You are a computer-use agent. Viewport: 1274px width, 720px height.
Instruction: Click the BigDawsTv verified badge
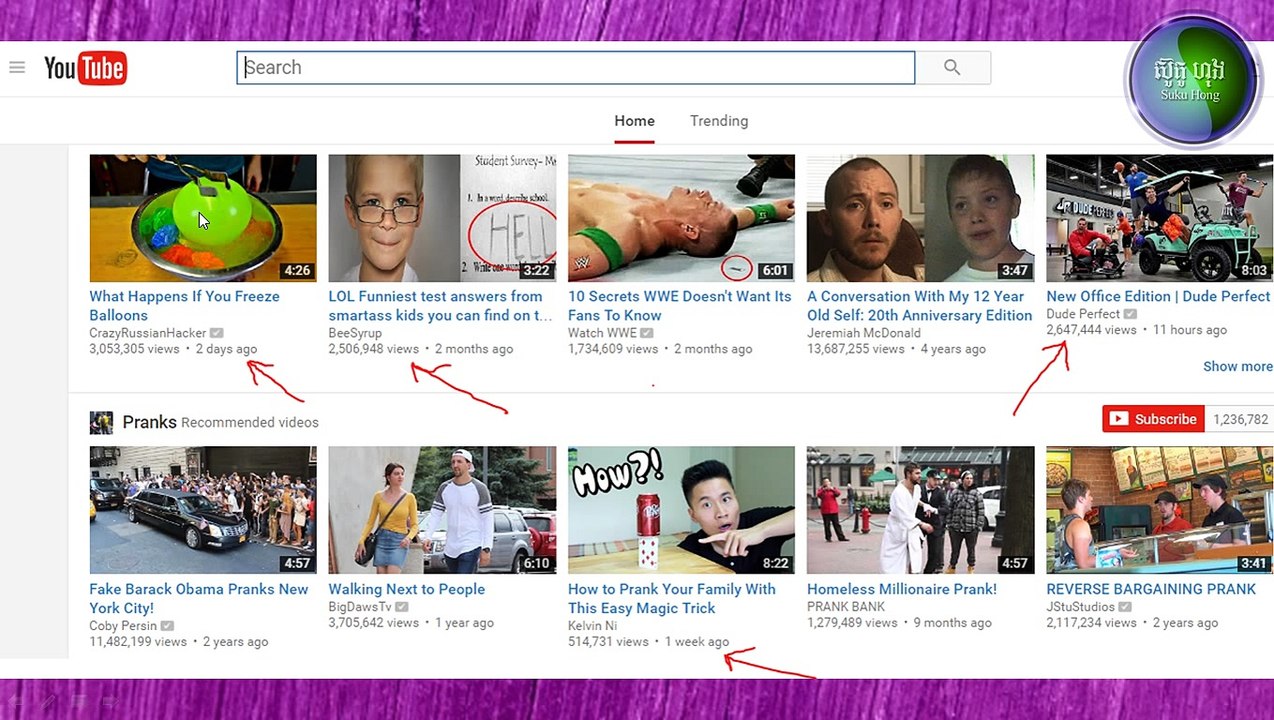[402, 607]
